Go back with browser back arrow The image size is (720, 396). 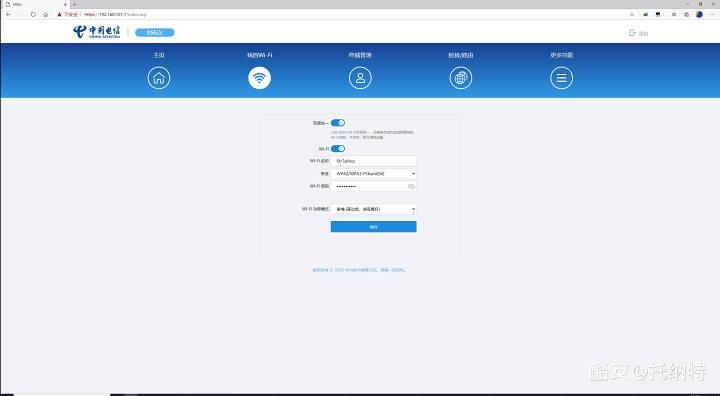(x=8, y=14)
